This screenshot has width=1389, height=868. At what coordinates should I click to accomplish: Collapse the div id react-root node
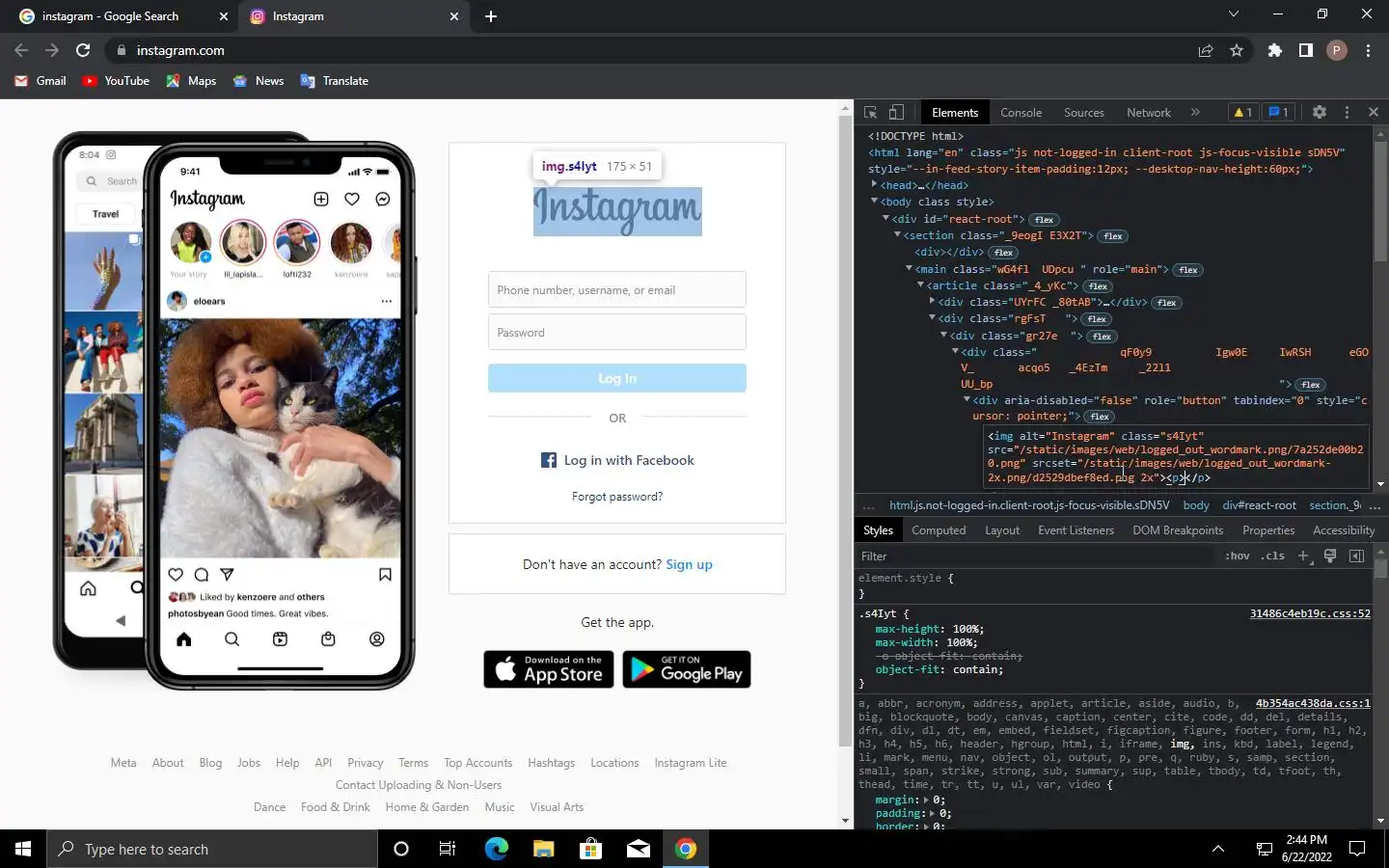(x=885, y=218)
